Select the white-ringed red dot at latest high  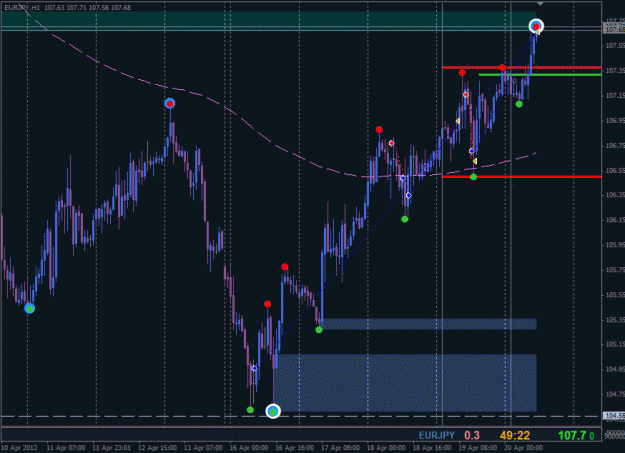click(x=536, y=26)
